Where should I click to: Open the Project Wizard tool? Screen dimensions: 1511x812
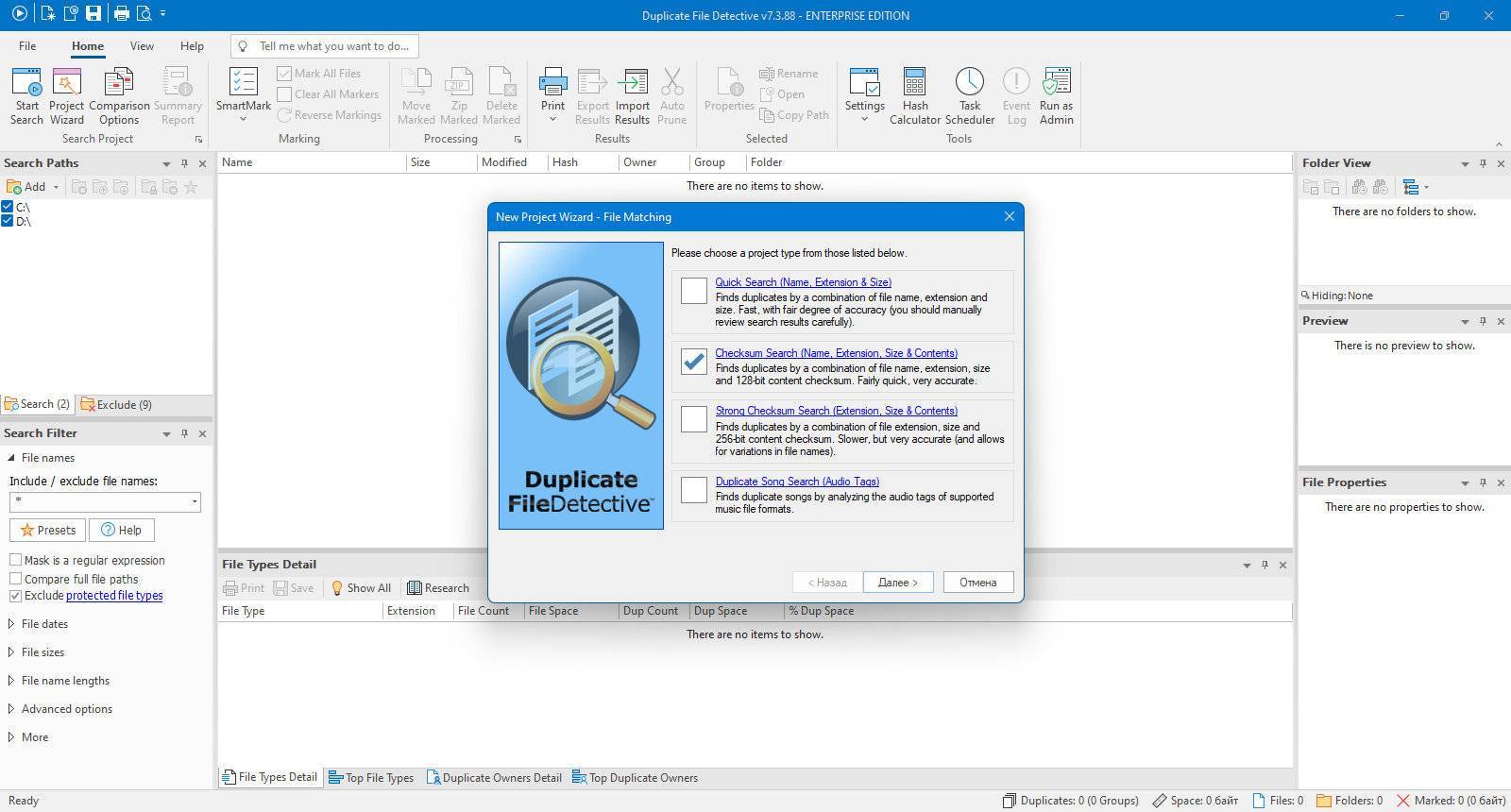pyautogui.click(x=67, y=82)
